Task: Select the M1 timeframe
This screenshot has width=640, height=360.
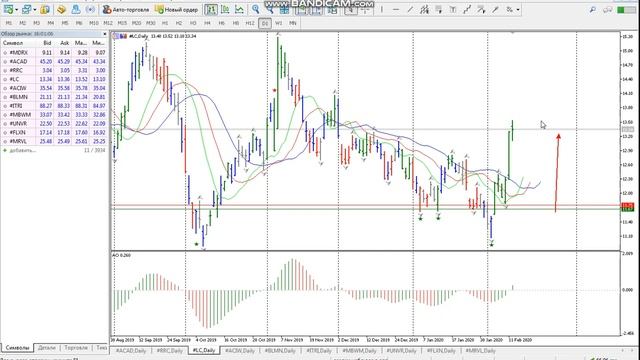Action: point(9,23)
